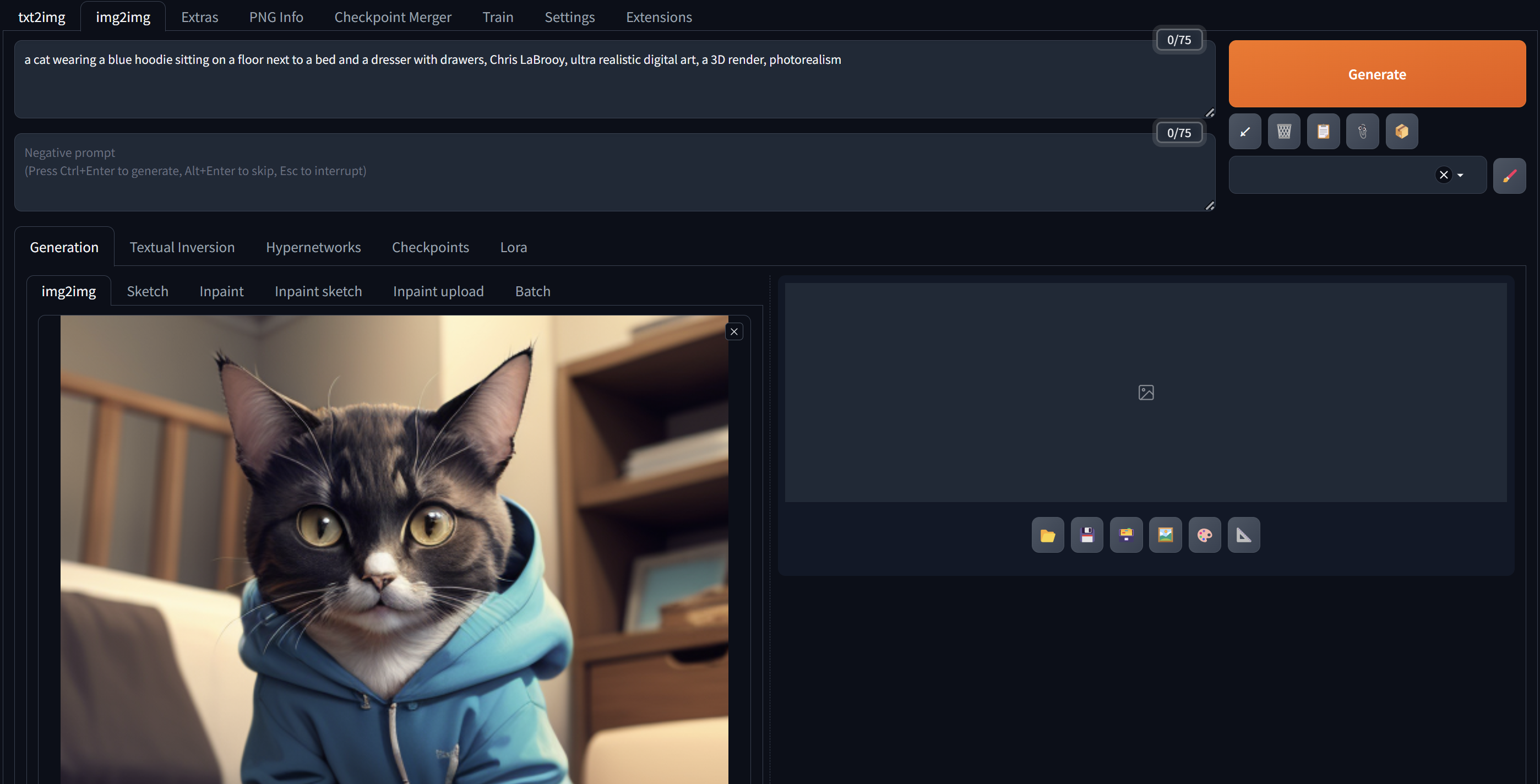Click the clipboard apply-styles icon
The width and height of the screenshot is (1540, 784).
click(x=1323, y=132)
